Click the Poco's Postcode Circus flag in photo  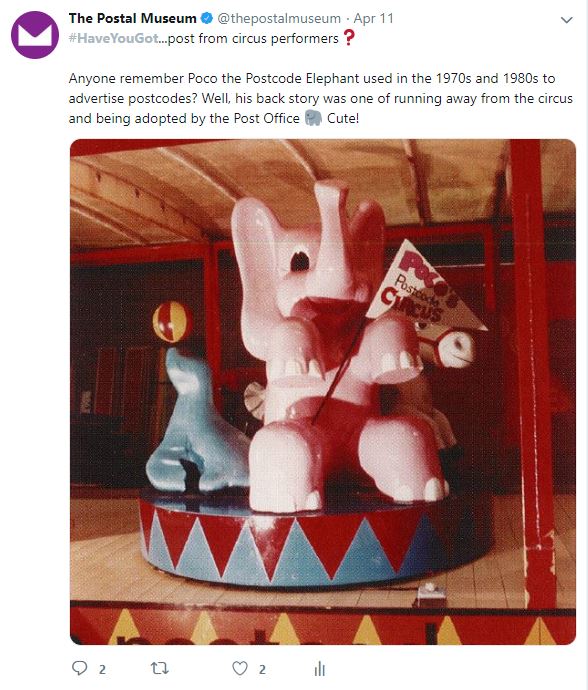point(423,287)
